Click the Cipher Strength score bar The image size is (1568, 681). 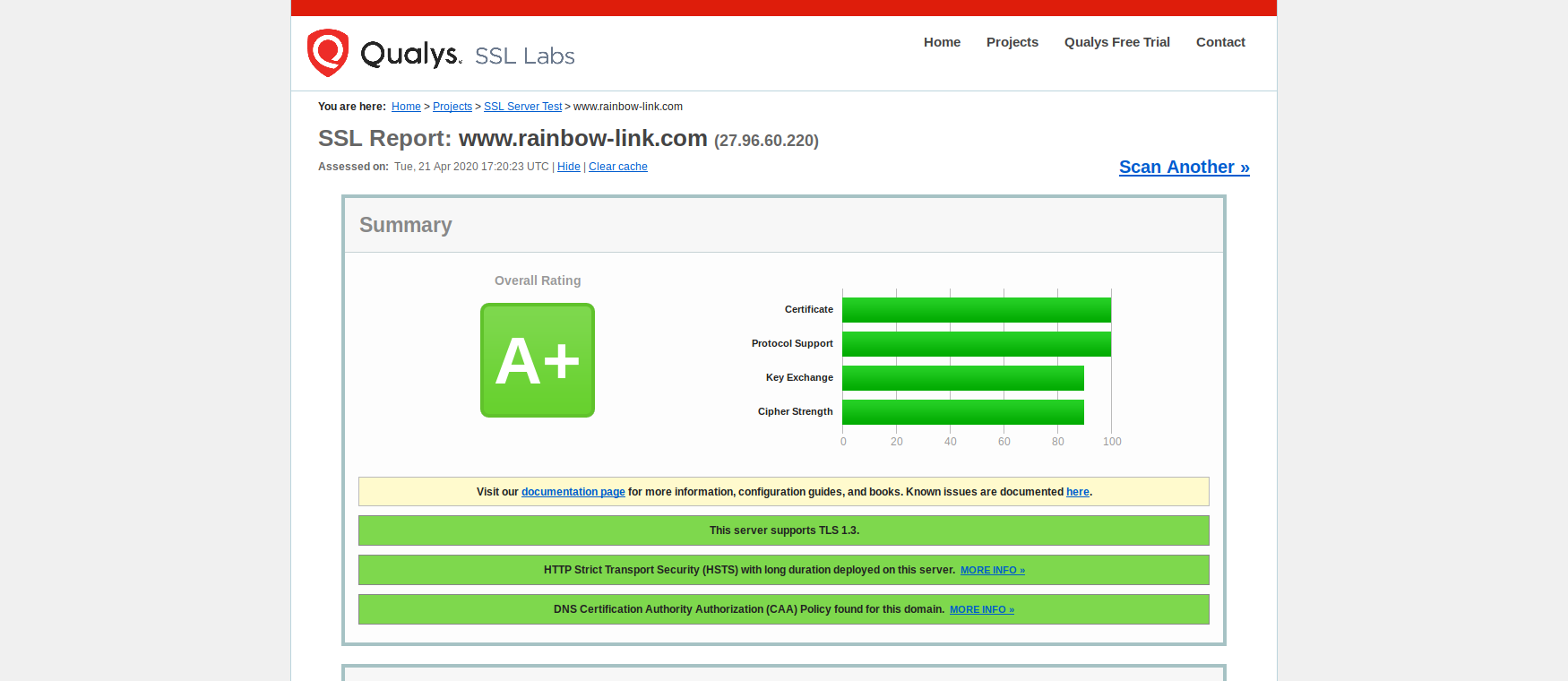coord(963,412)
